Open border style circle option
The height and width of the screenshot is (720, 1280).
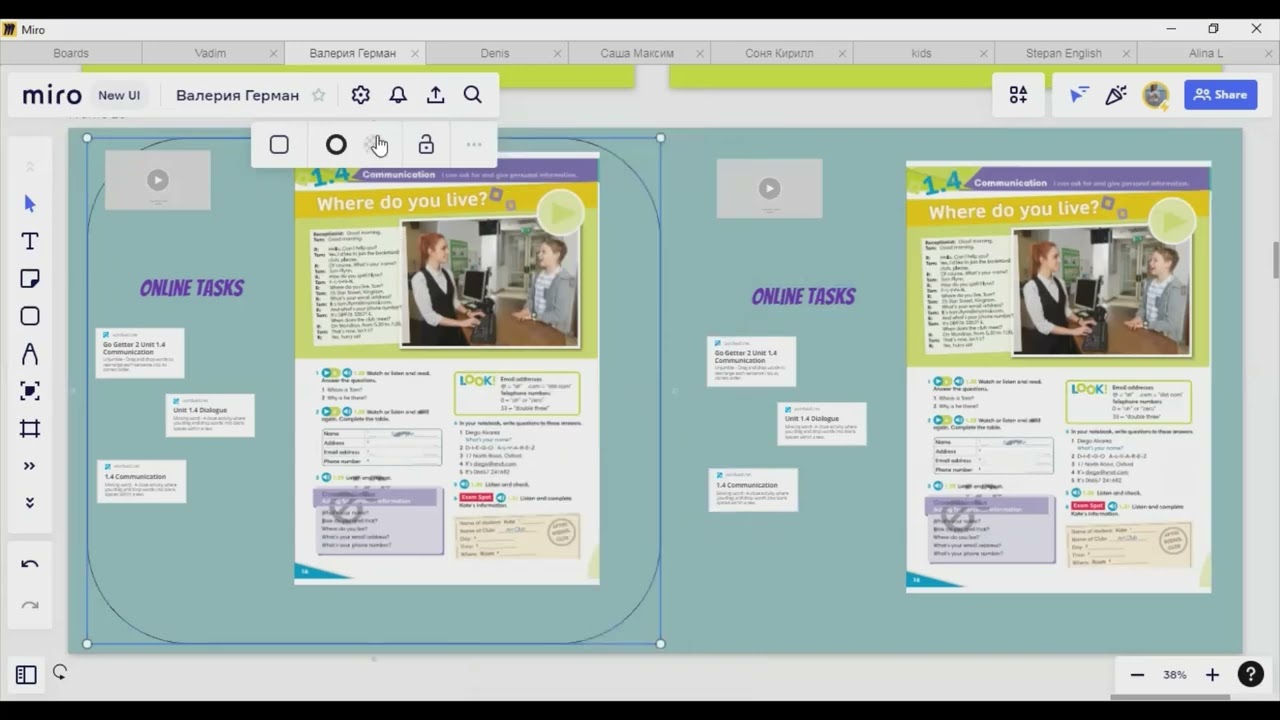(x=336, y=145)
